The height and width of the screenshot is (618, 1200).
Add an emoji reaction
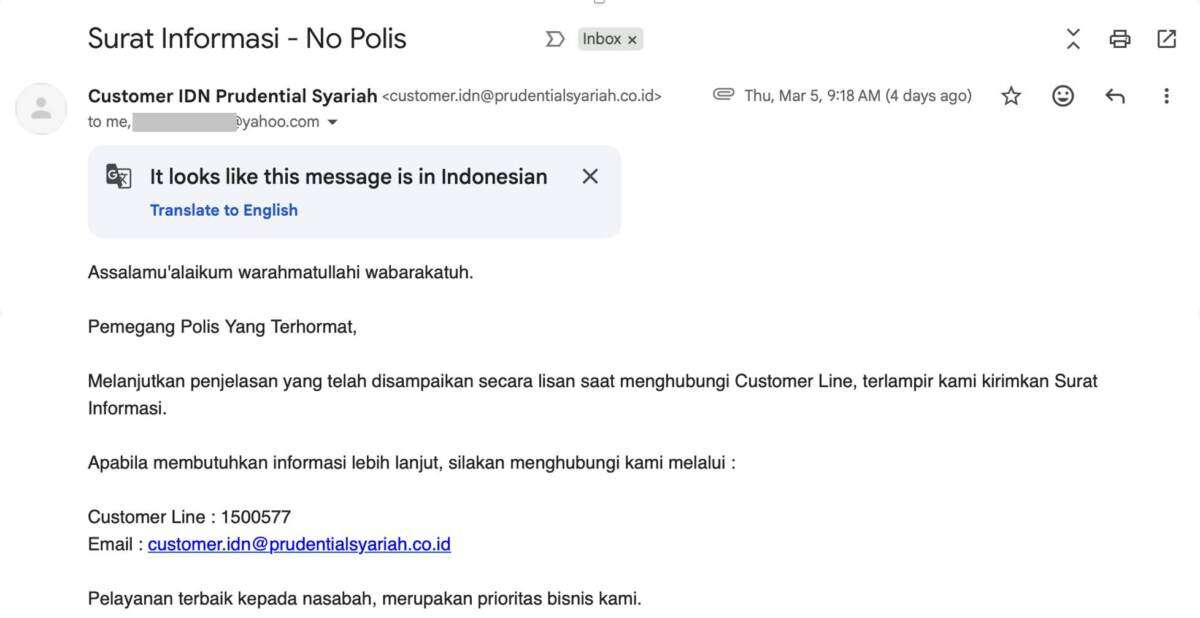point(1063,96)
